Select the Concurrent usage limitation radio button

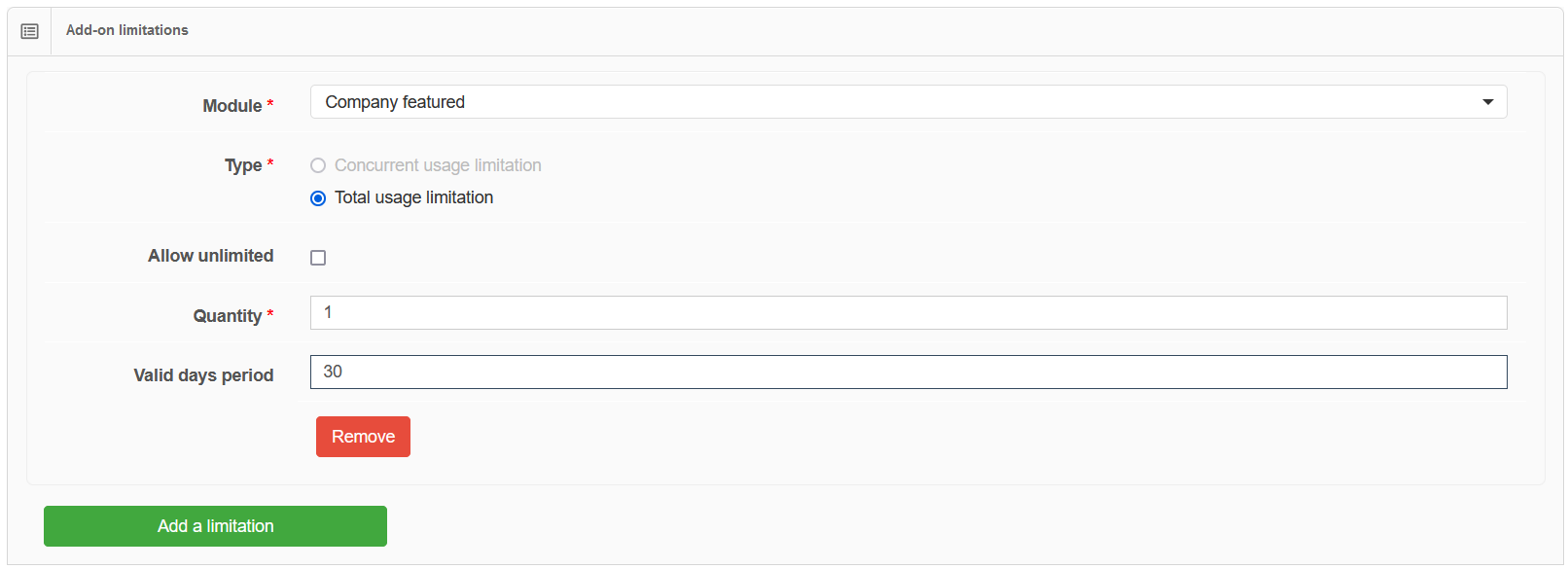point(318,165)
